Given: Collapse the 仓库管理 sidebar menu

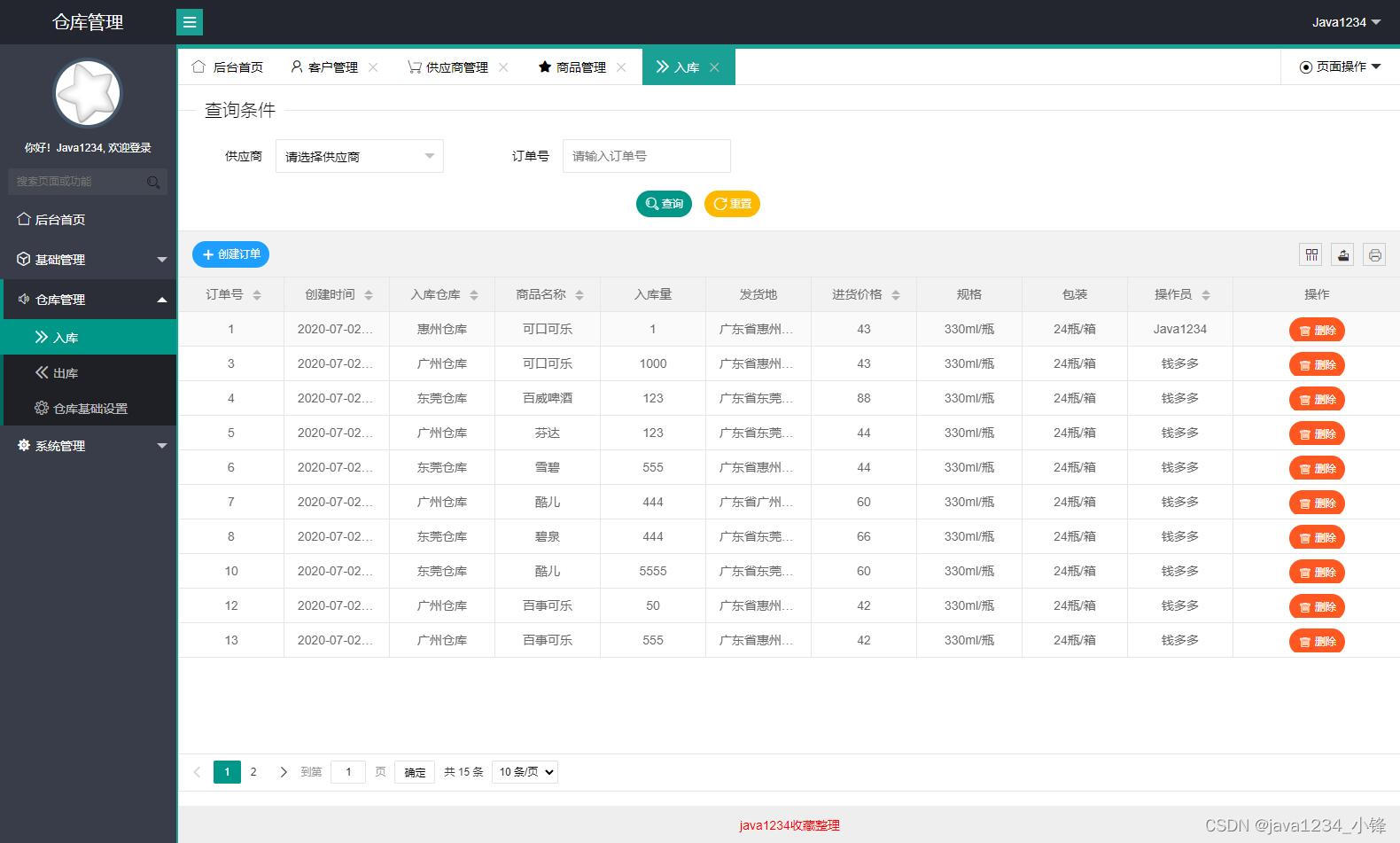Looking at the screenshot, I should click(89, 300).
